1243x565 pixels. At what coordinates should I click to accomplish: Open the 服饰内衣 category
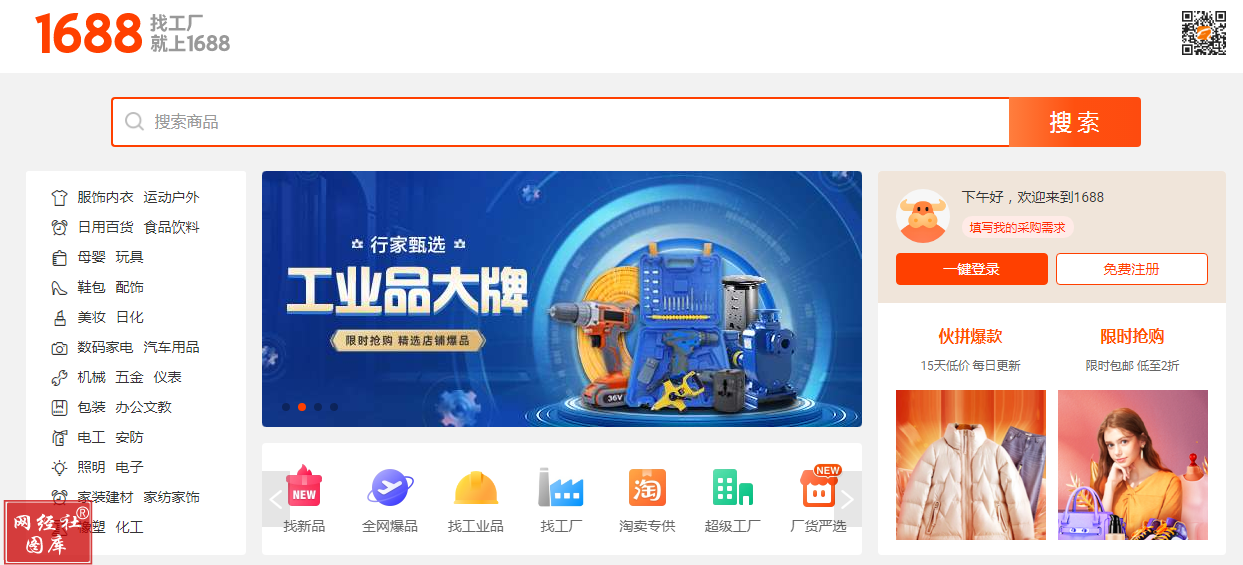(105, 197)
